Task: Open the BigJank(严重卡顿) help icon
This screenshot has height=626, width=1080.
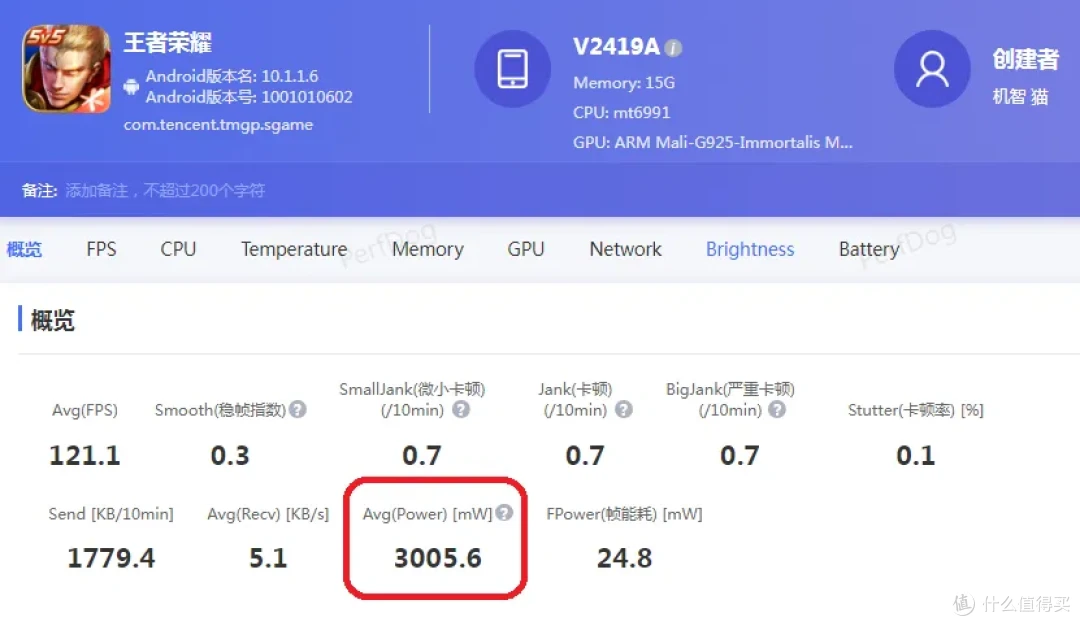Action: [778, 410]
